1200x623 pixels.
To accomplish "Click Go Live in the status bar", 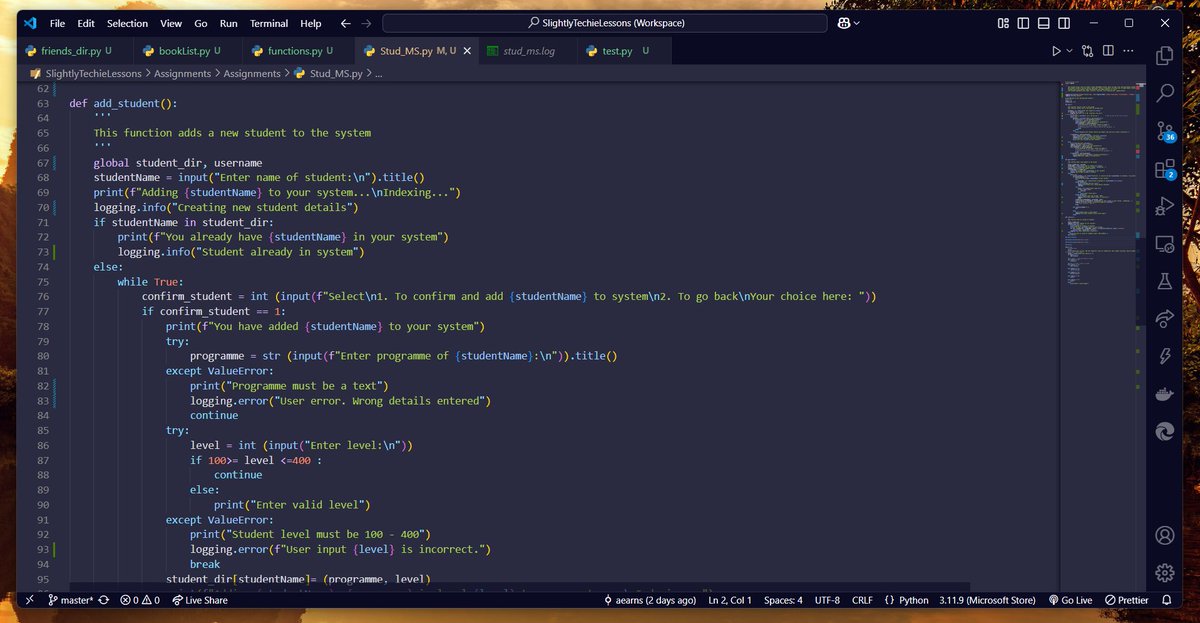I will point(1070,600).
